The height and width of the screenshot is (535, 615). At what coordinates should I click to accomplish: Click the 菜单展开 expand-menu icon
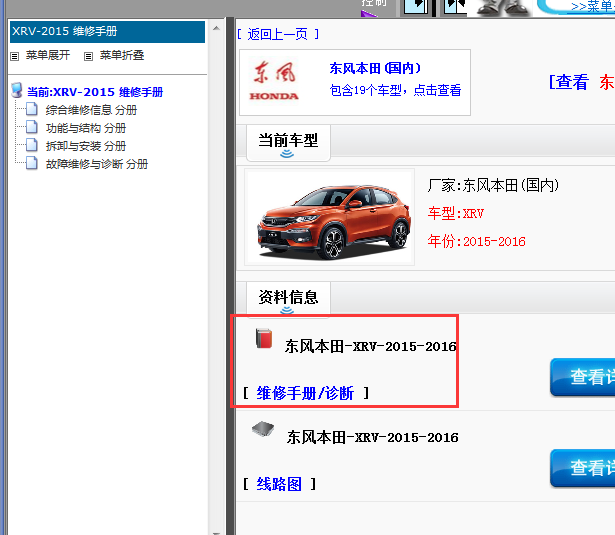point(15,56)
